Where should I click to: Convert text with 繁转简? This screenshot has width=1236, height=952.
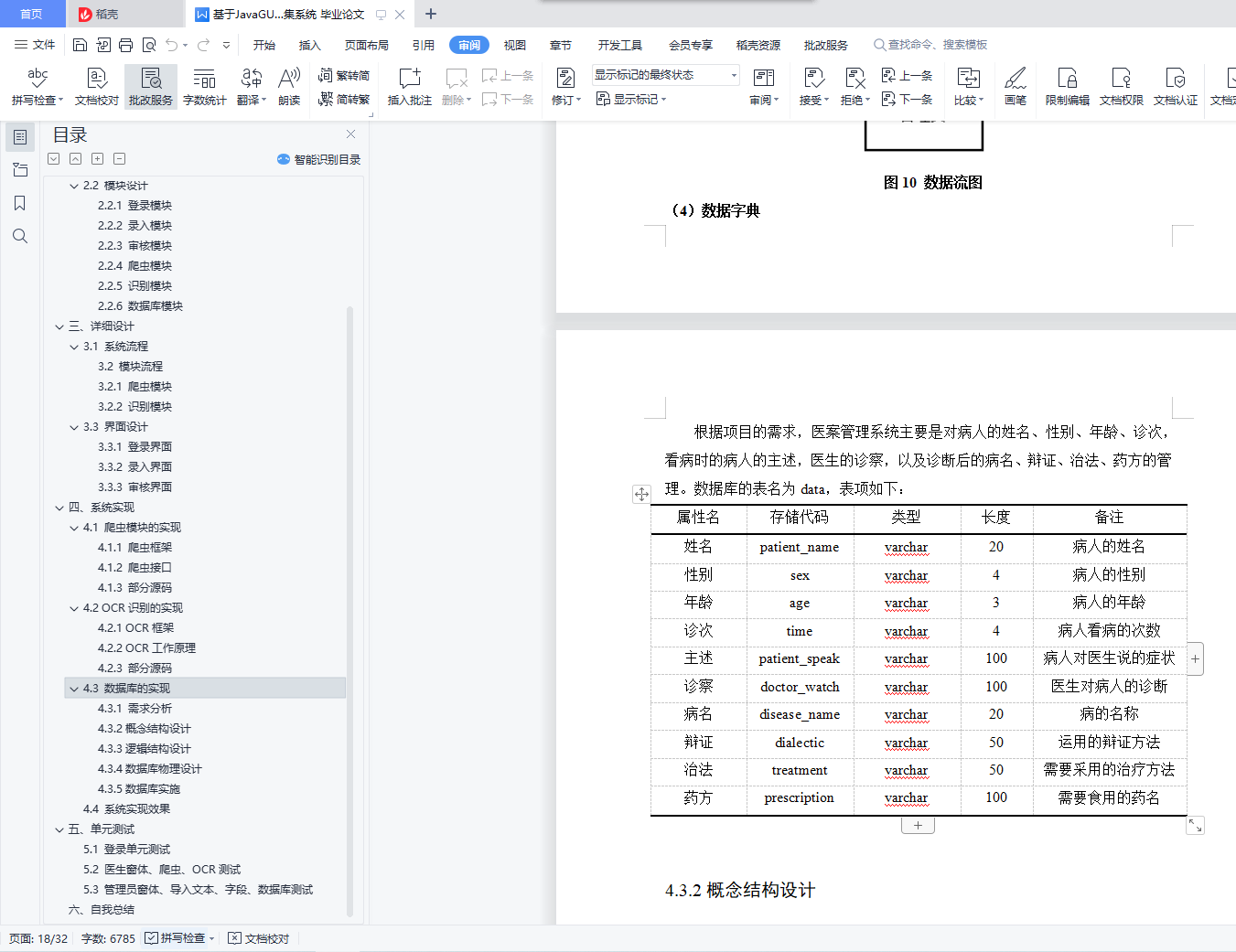[344, 76]
